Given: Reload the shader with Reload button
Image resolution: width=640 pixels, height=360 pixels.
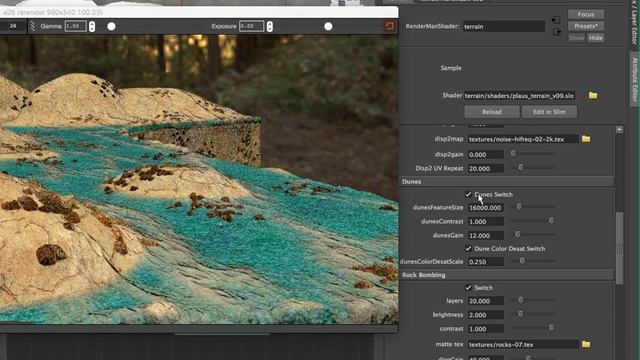Looking at the screenshot, I should 492,112.
